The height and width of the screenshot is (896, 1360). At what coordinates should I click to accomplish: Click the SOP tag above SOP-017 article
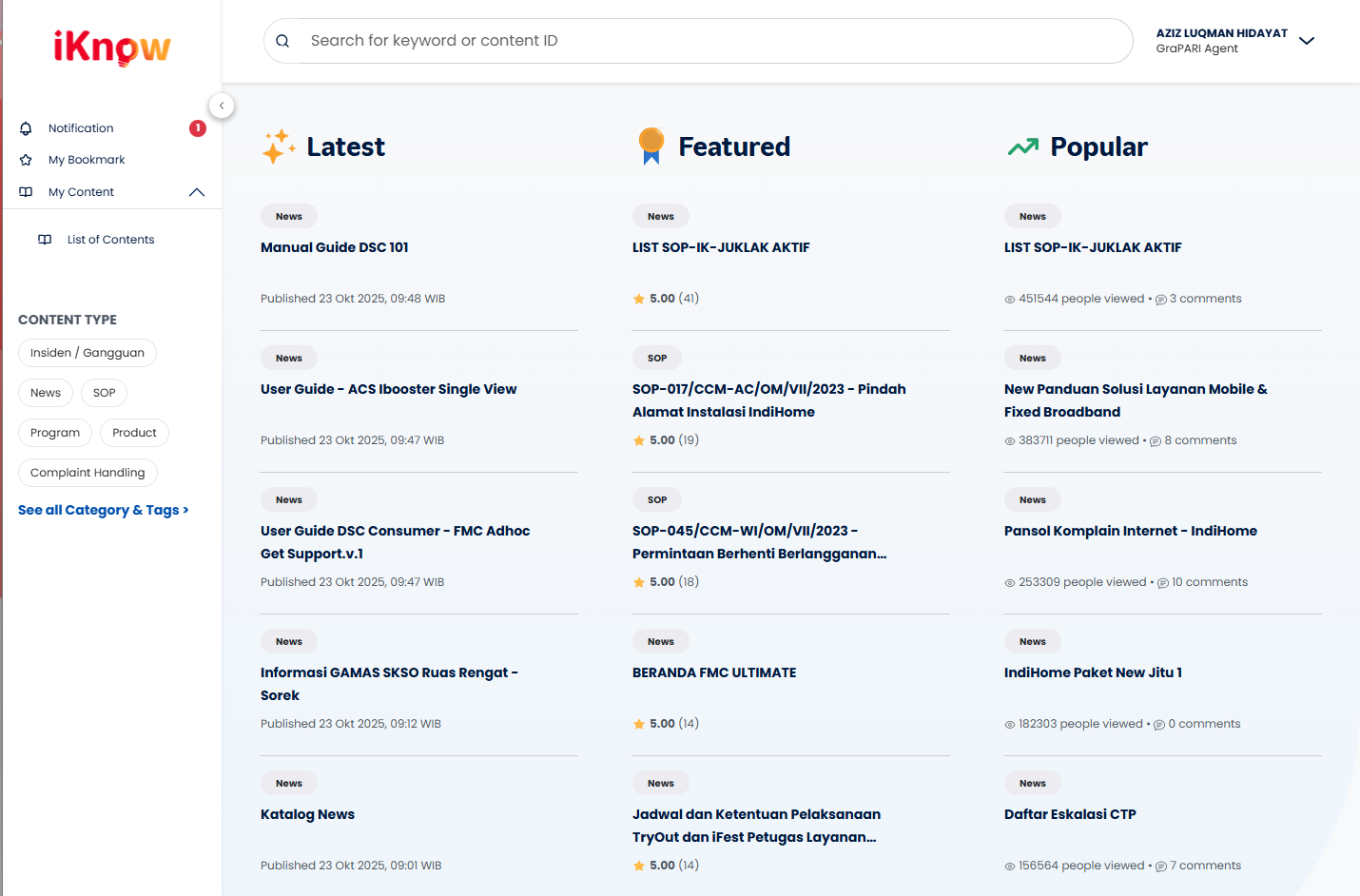(x=657, y=359)
